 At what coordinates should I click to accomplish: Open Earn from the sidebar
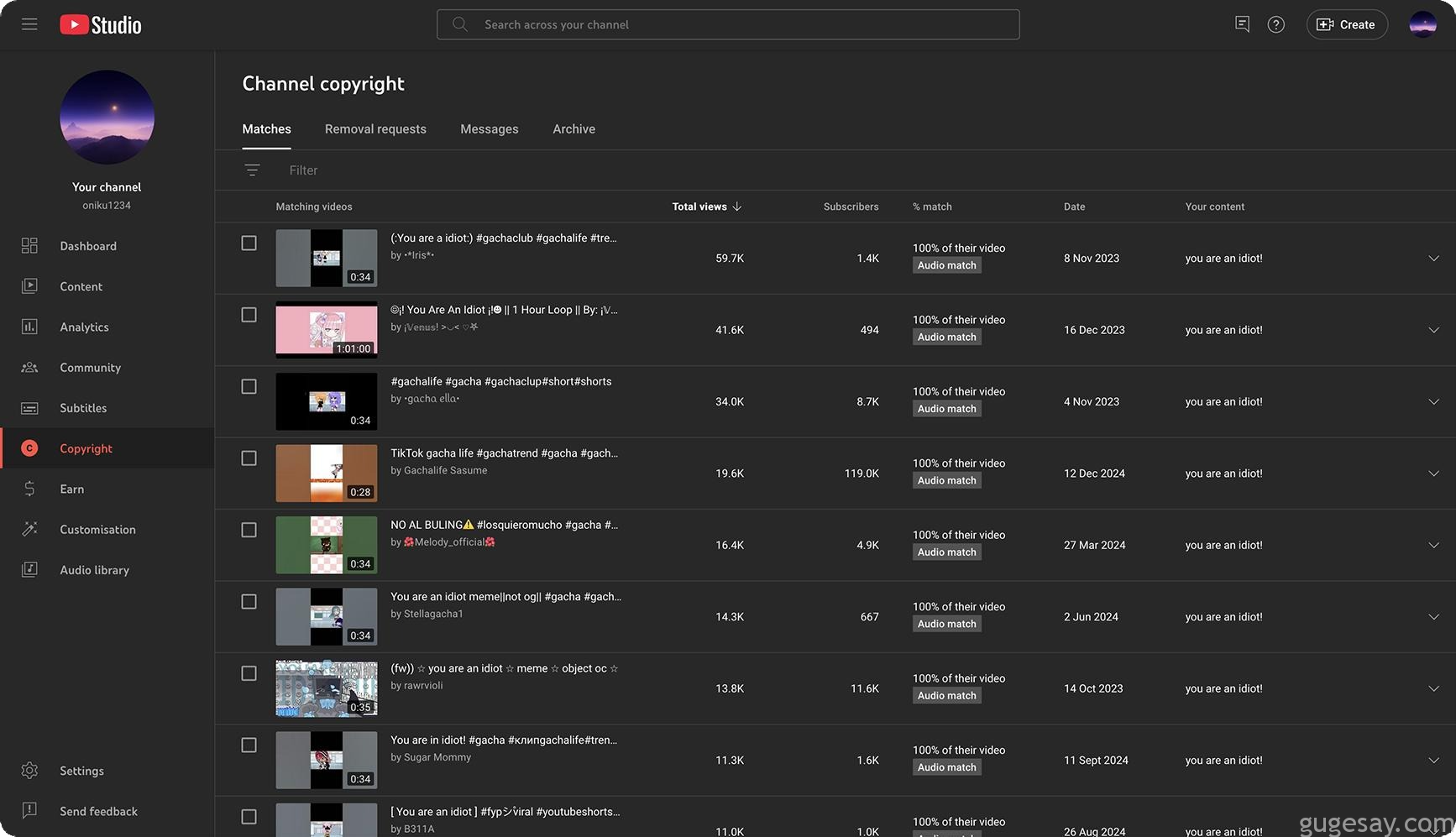point(107,489)
